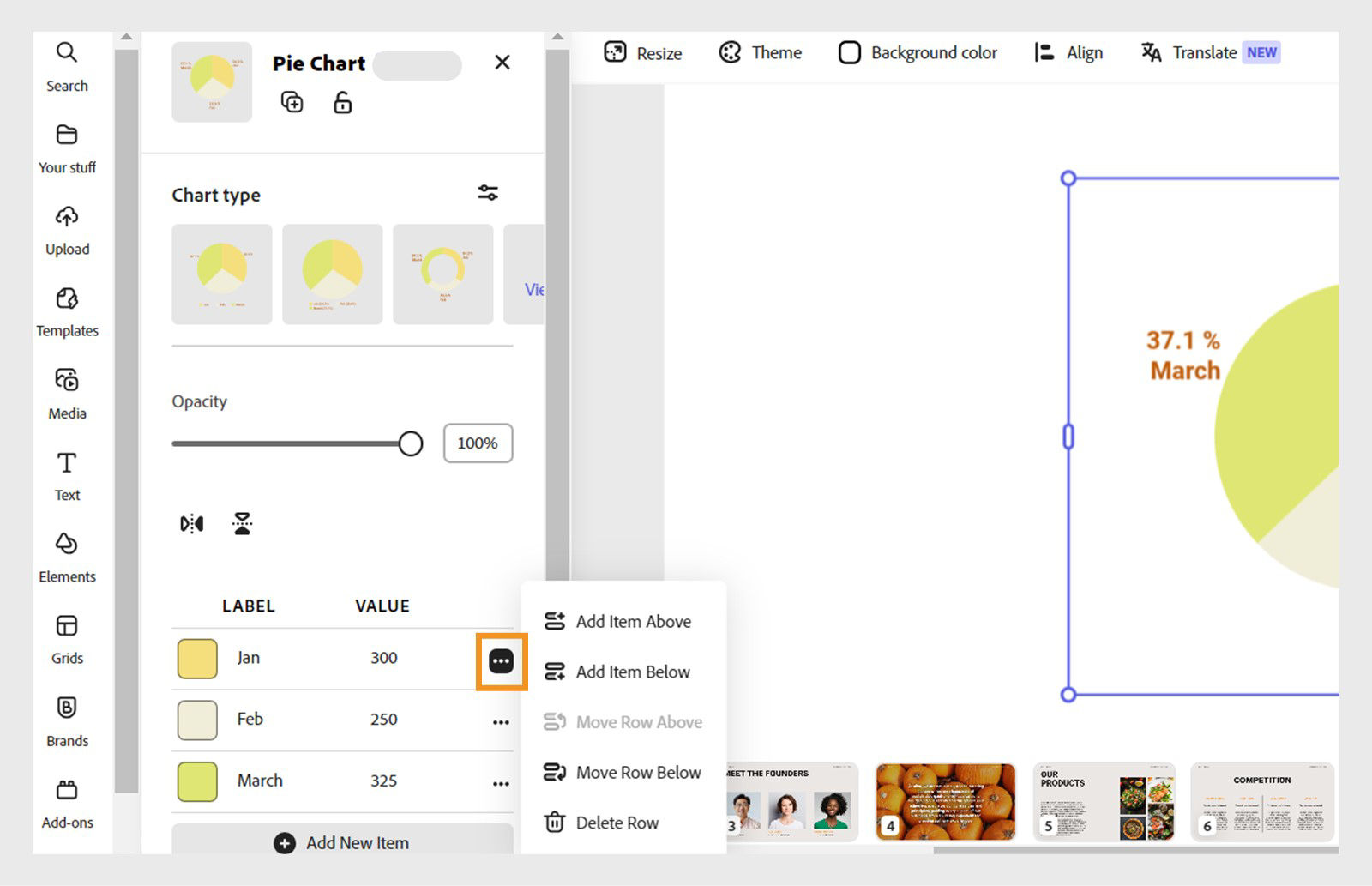Choose Add Item Below from menu
The width and height of the screenshot is (1372, 886).
tap(632, 672)
